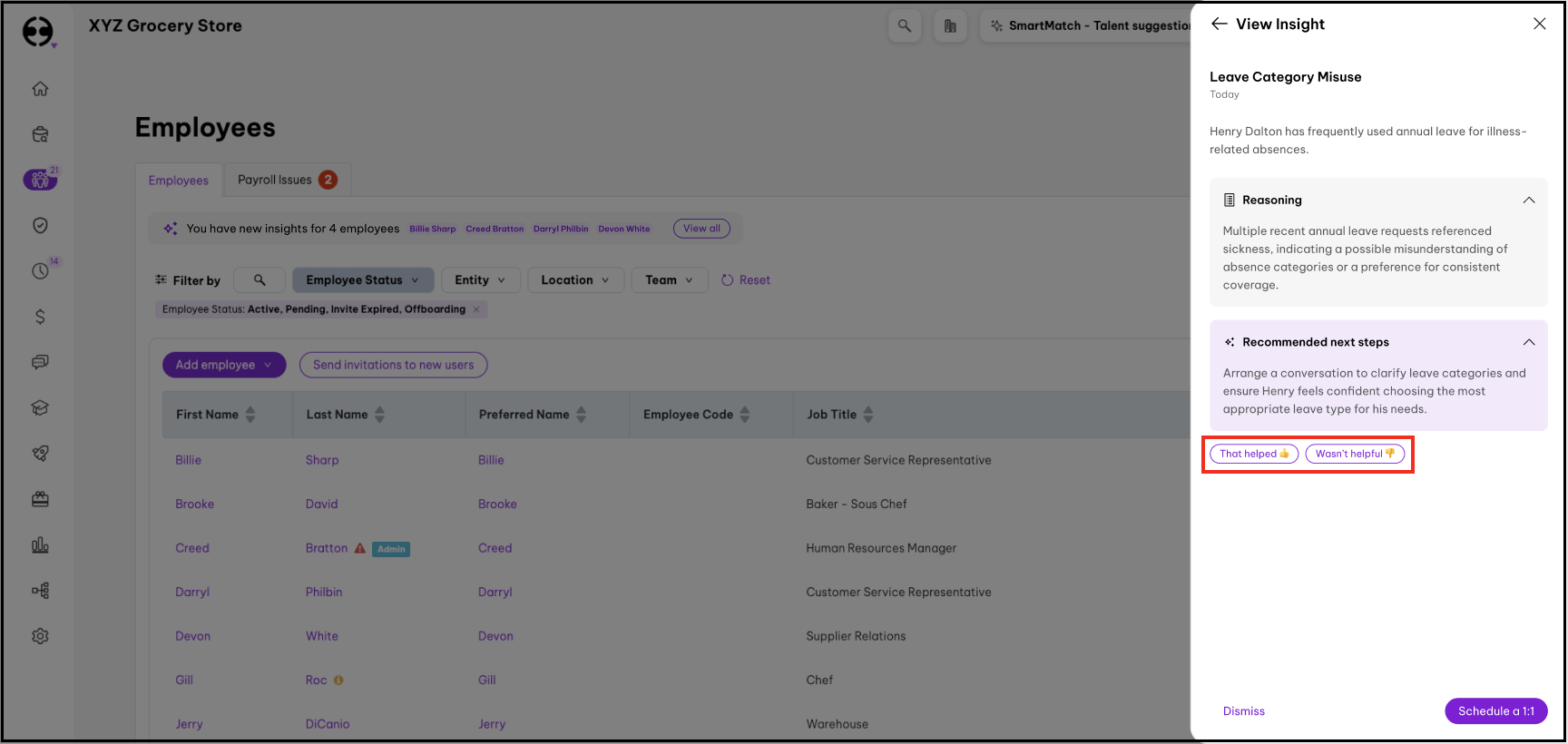Click the Schedule a 1:1 button
Screen dimensions: 1568x744
click(1495, 711)
